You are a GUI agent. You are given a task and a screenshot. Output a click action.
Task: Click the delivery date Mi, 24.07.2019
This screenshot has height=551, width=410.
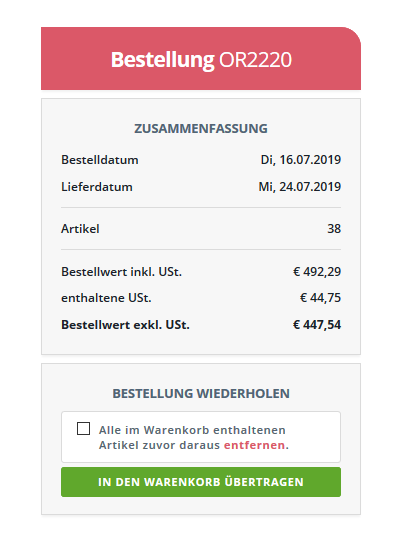click(x=300, y=187)
